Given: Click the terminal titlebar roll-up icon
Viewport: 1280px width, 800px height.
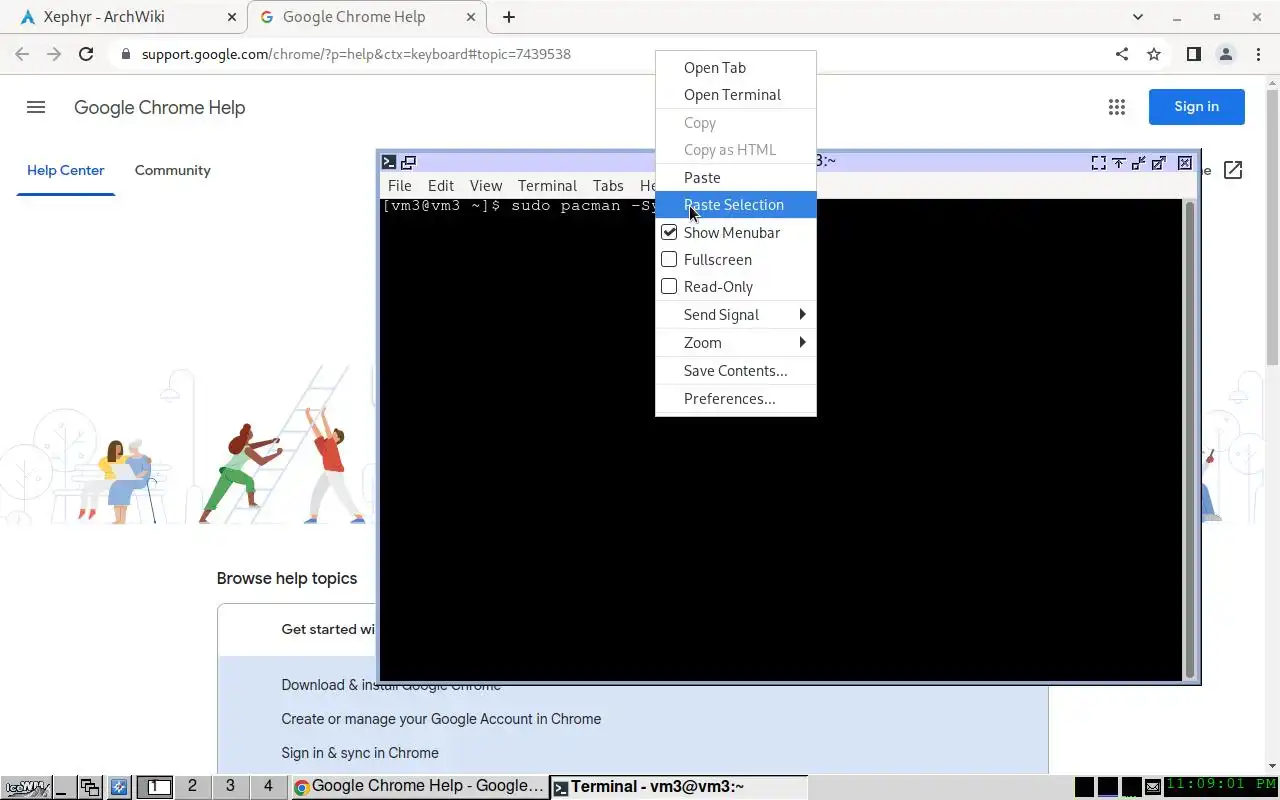Looking at the screenshot, I should [1119, 162].
